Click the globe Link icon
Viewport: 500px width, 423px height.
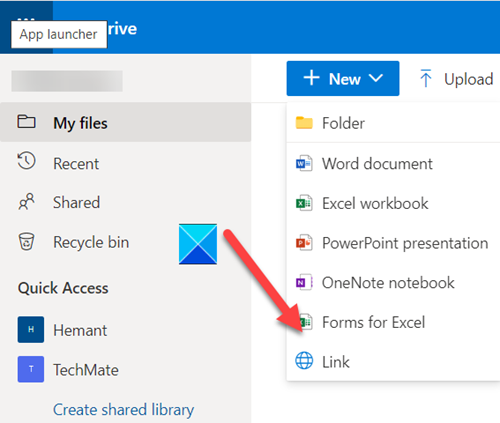(304, 361)
